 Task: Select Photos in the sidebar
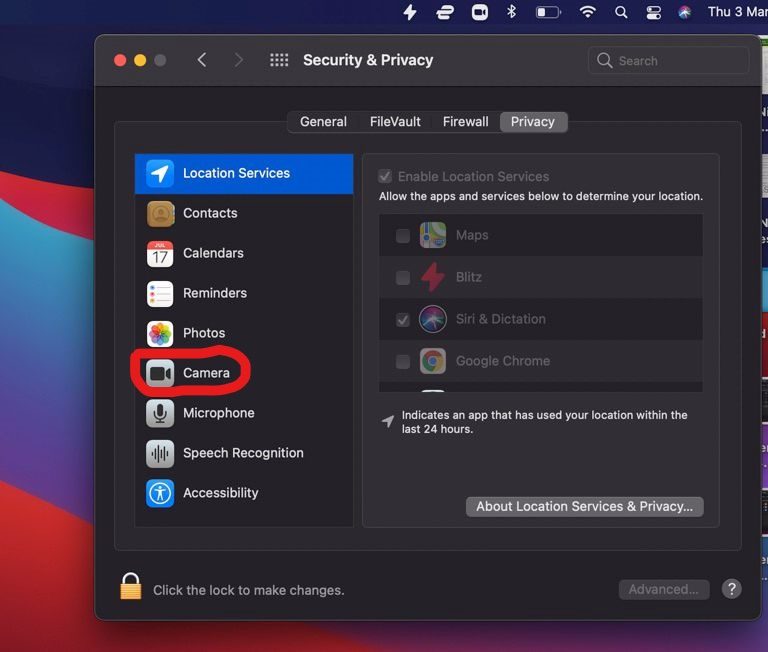coord(203,333)
